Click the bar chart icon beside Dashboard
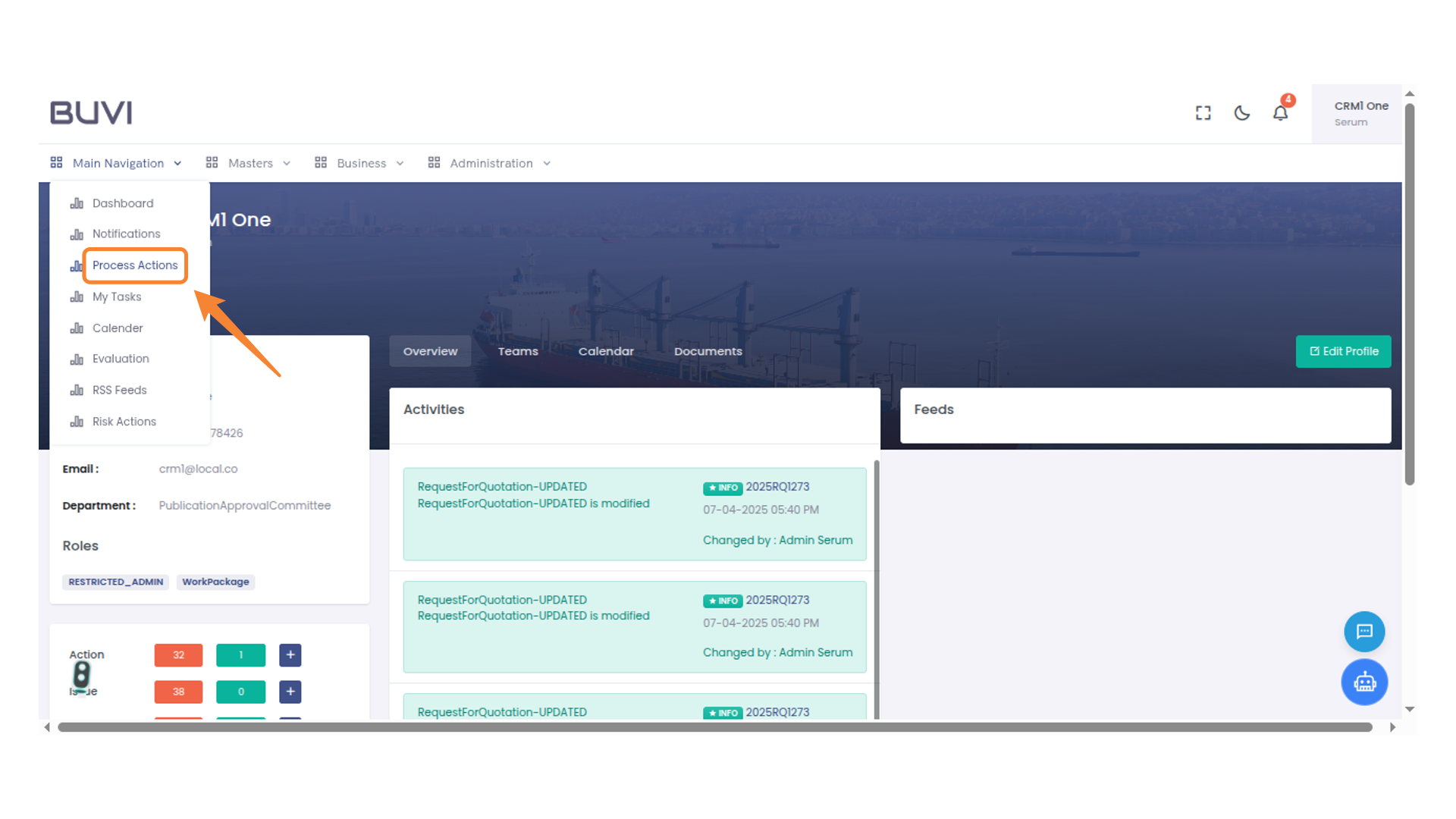 (77, 203)
